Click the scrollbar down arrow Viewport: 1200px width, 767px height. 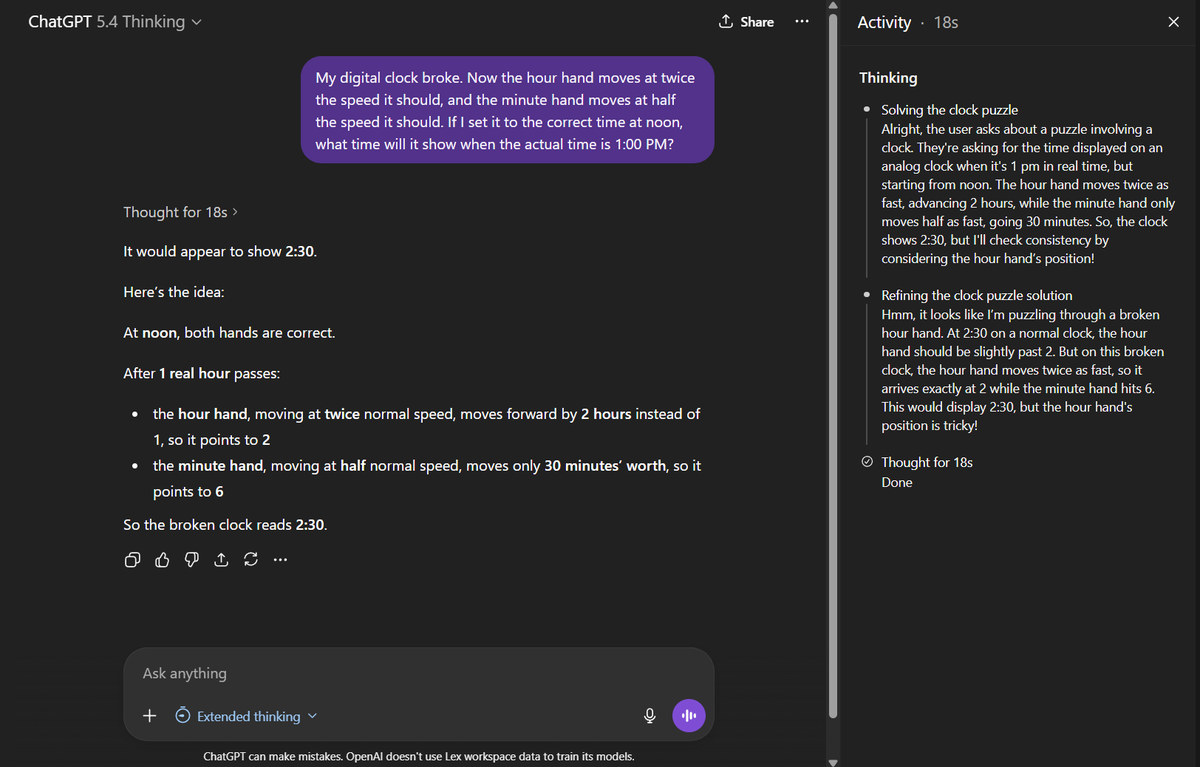pos(832,761)
